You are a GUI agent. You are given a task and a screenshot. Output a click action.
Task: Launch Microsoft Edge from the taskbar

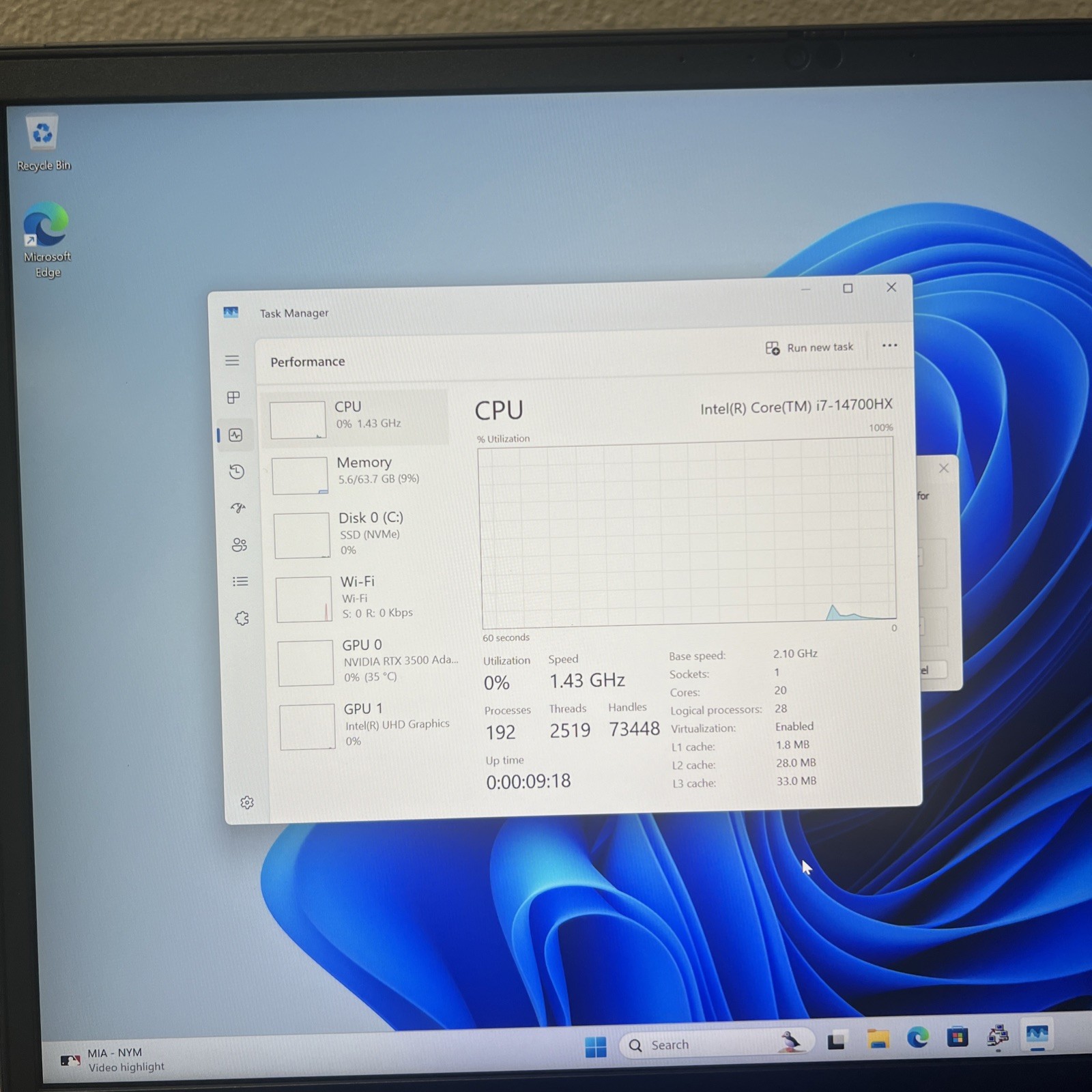917,1039
